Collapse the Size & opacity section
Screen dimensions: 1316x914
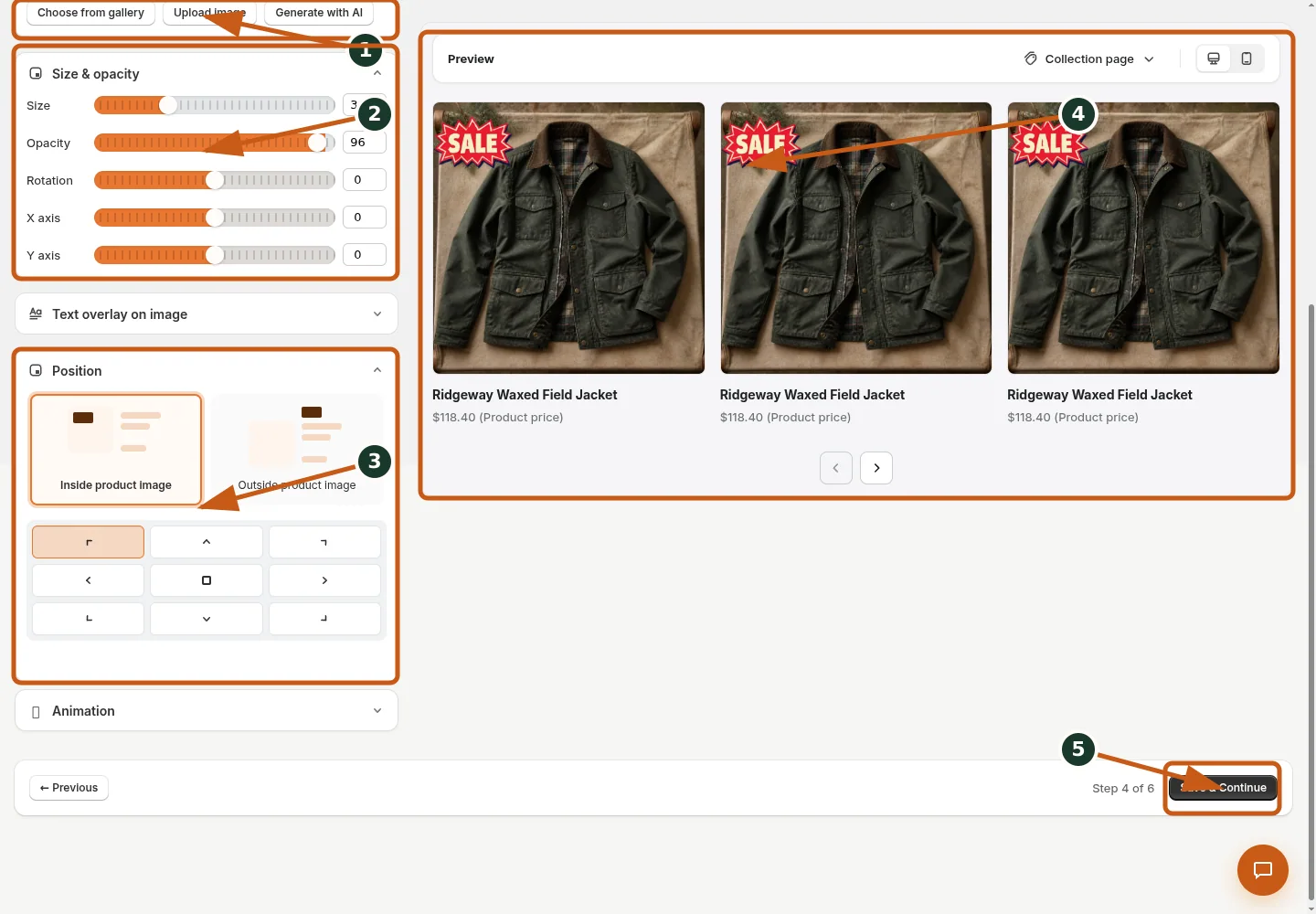click(377, 73)
